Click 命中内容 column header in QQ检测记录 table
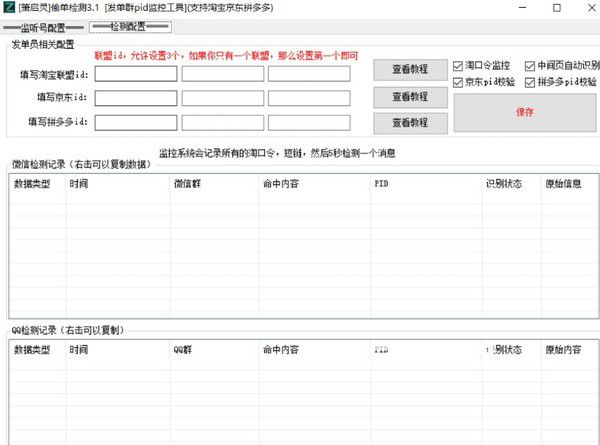 click(315, 350)
